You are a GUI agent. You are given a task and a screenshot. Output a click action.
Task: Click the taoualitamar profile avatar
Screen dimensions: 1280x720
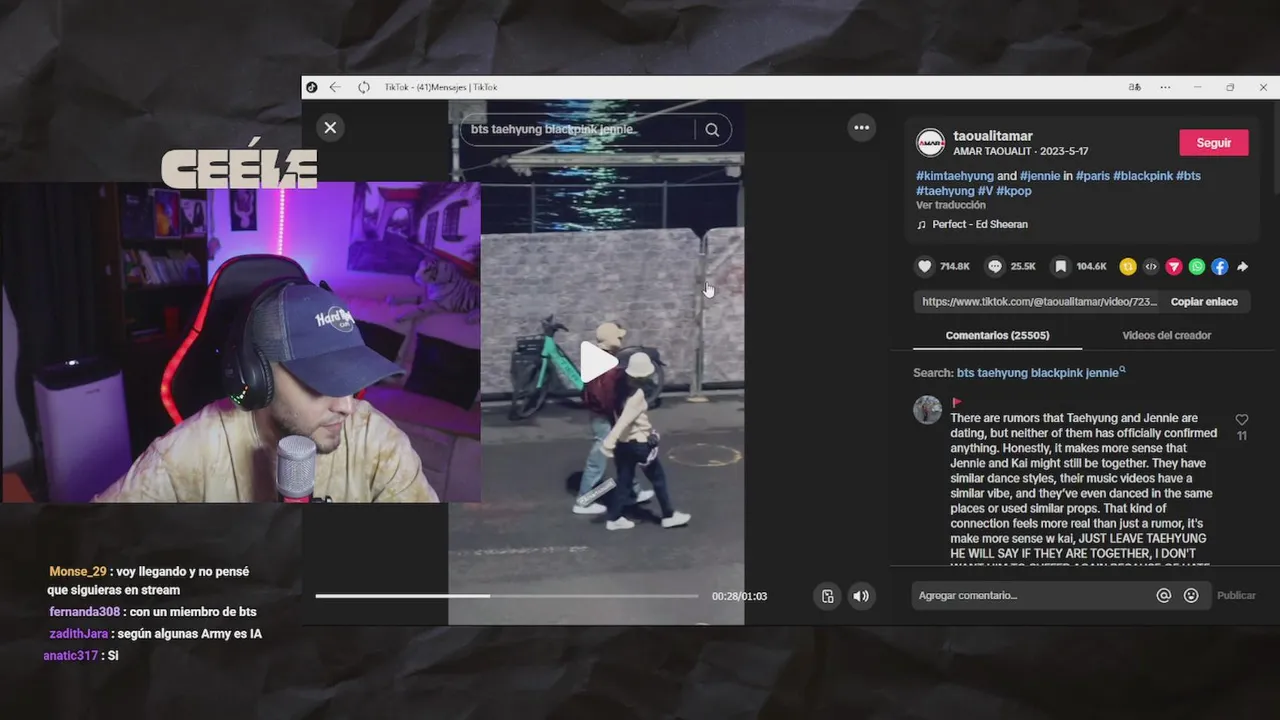(x=930, y=143)
